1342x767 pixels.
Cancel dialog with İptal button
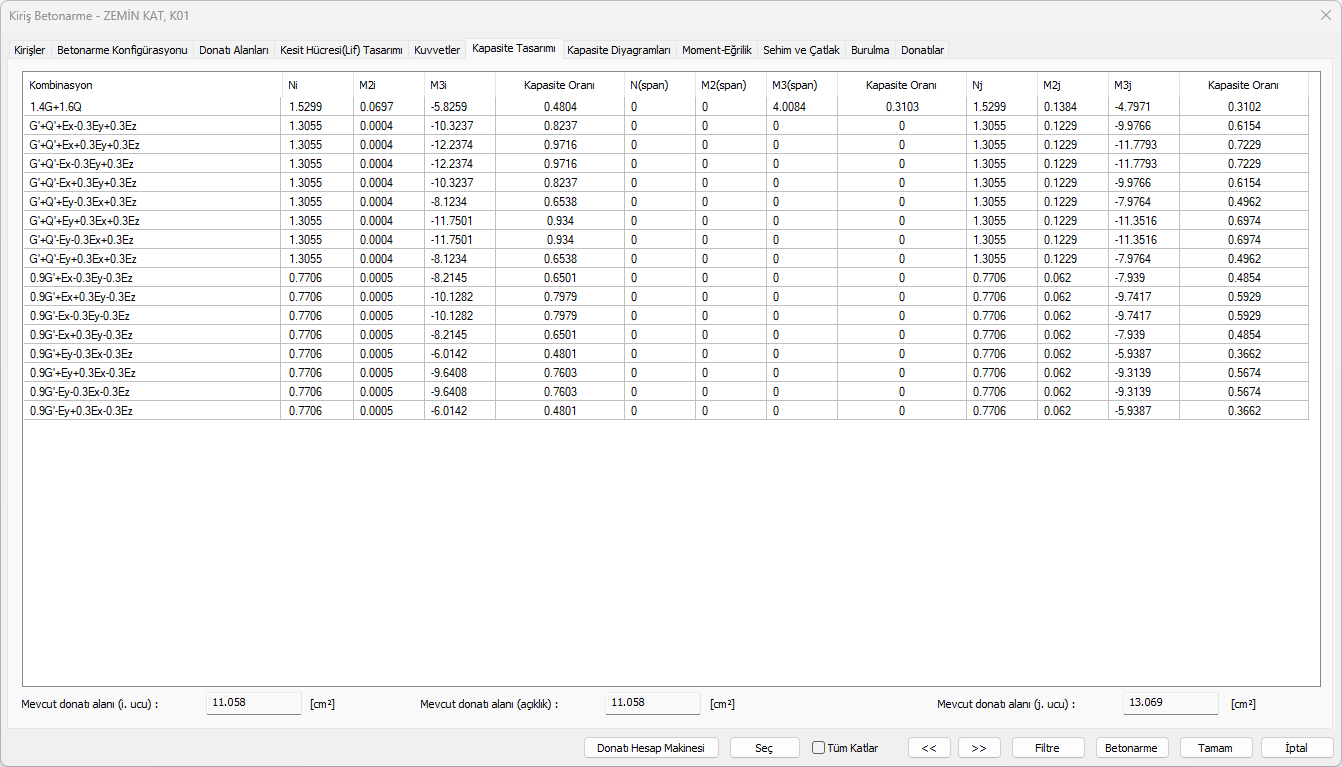1296,748
